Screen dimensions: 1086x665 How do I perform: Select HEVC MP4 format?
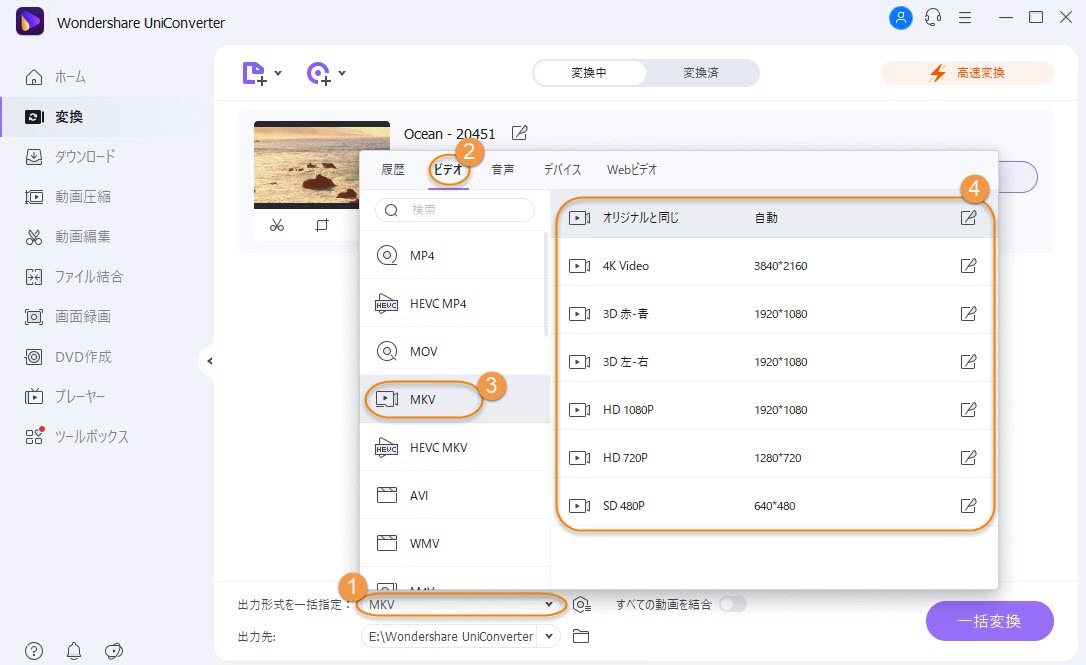pos(454,303)
